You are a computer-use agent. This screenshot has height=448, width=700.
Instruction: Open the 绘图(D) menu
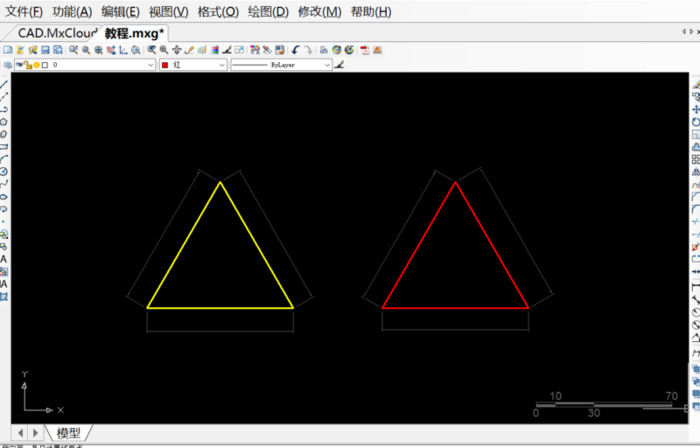267,12
